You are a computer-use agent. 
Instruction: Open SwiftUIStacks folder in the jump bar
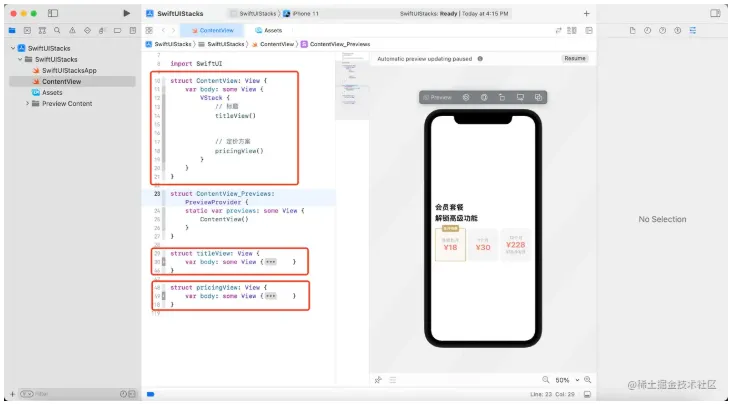tap(221, 44)
